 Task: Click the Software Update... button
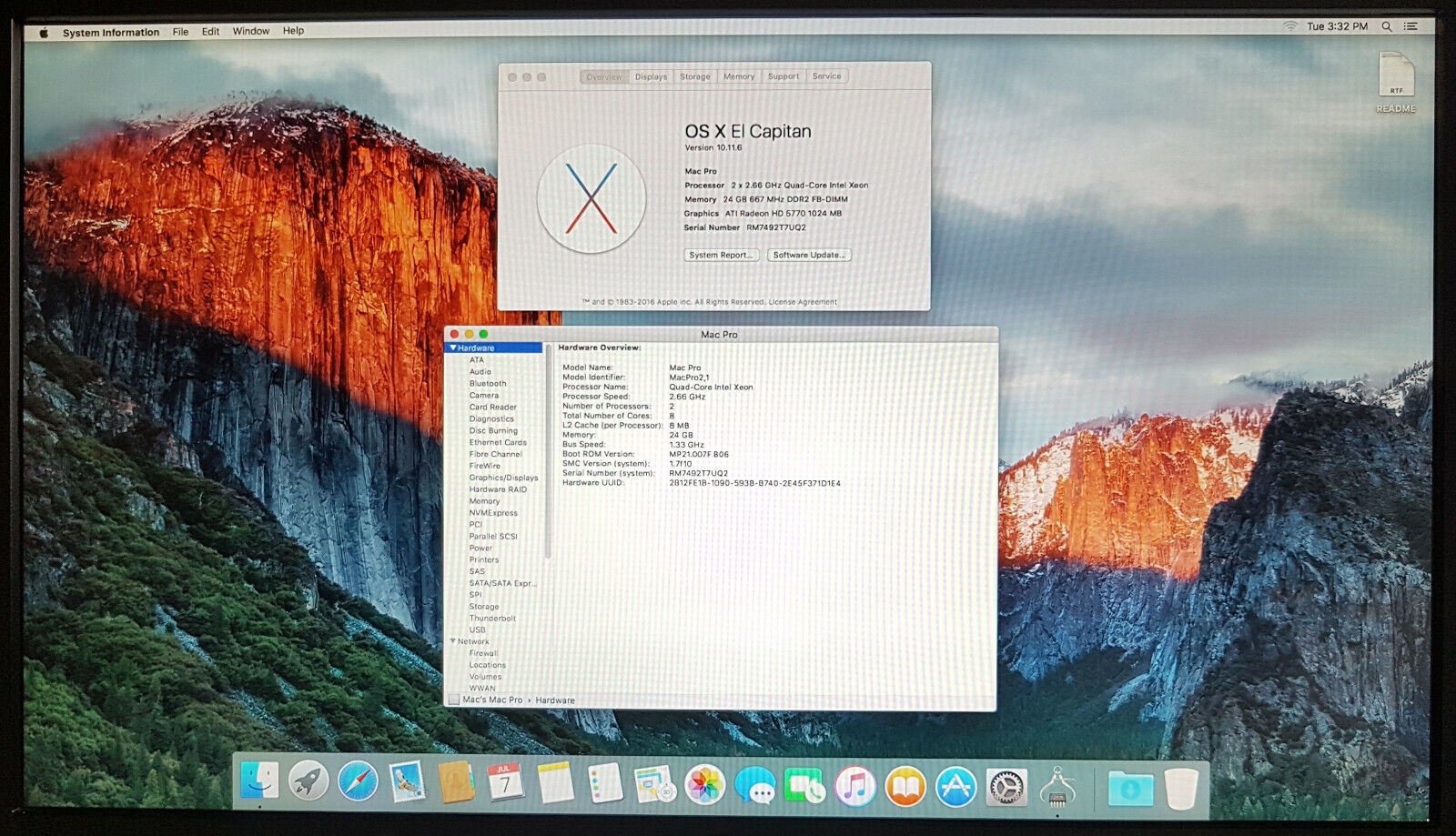[809, 255]
